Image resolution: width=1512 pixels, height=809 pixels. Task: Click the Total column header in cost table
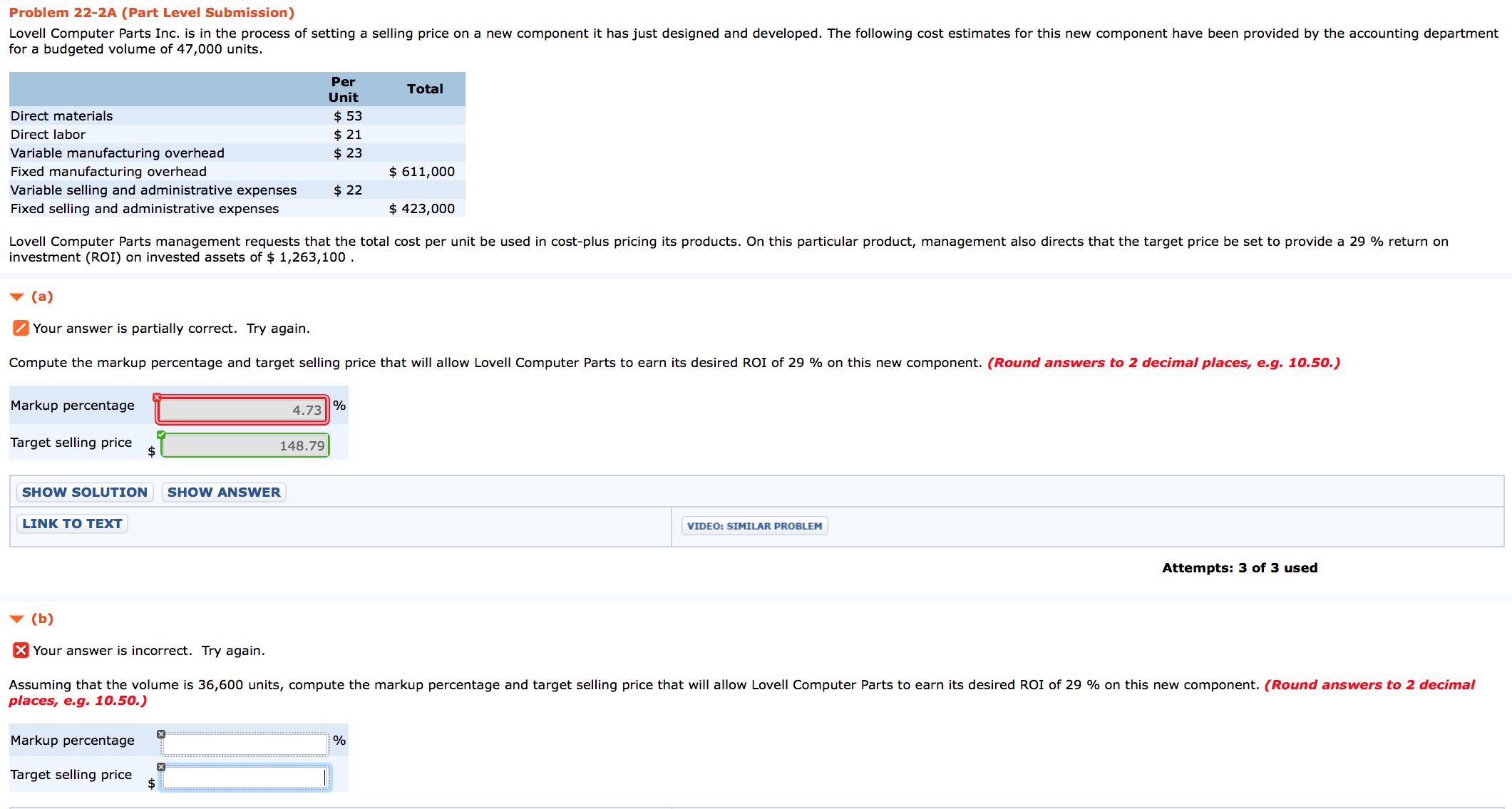click(x=425, y=89)
